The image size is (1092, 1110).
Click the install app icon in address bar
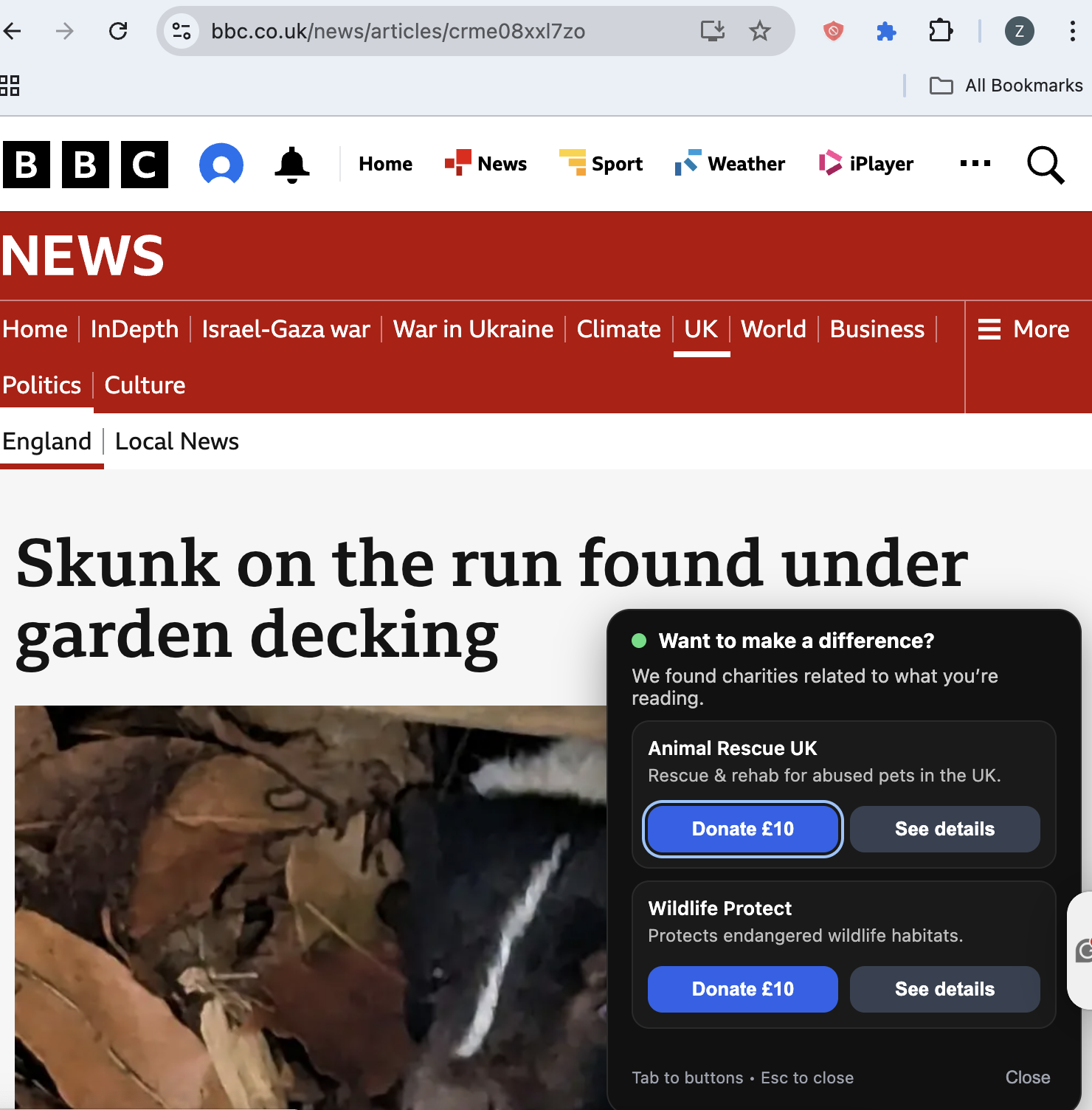coord(713,31)
